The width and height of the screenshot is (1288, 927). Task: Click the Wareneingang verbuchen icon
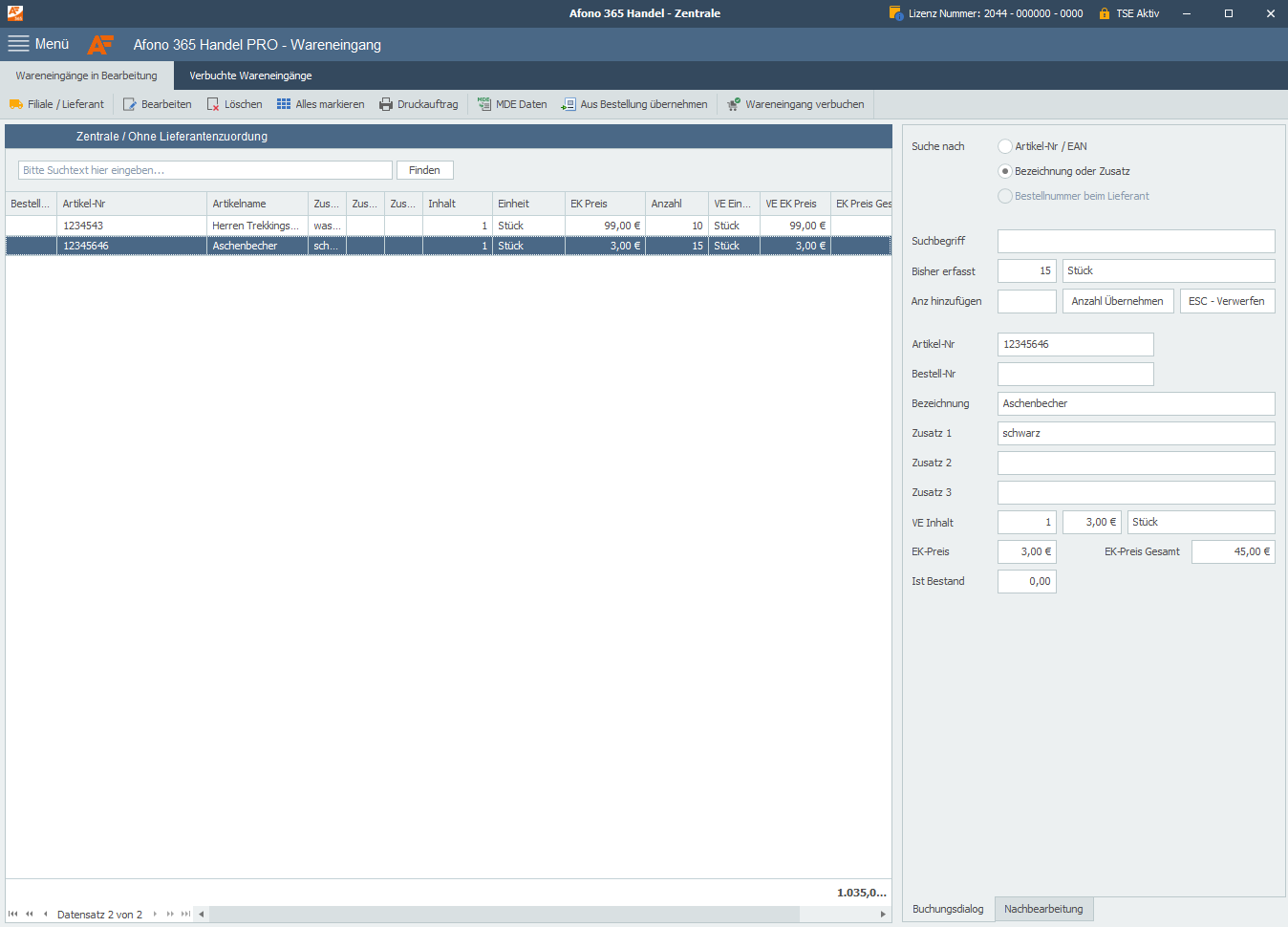pyautogui.click(x=734, y=104)
